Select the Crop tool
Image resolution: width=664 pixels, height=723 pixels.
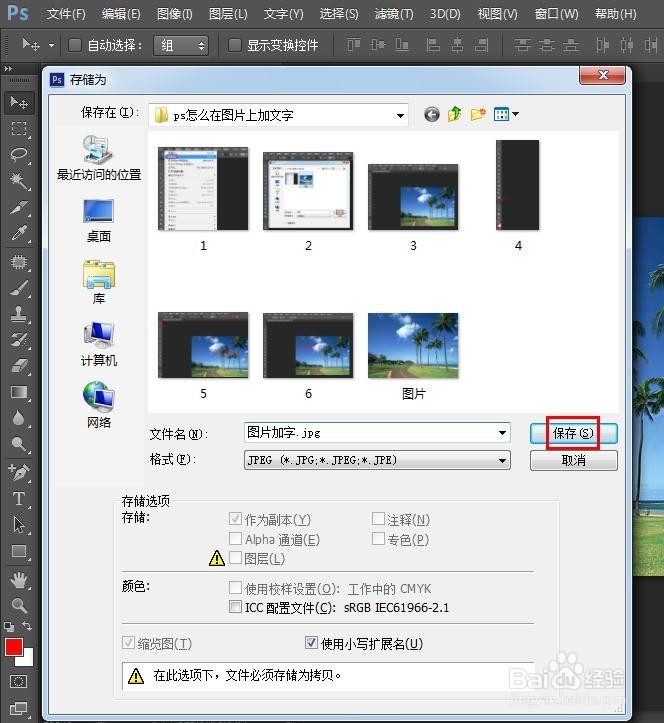tap(19, 207)
